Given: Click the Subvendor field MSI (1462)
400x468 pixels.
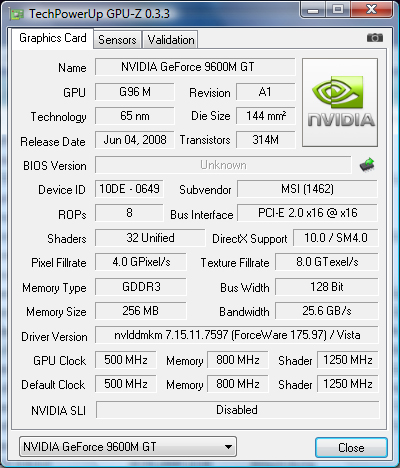Looking at the screenshot, I should [x=307, y=189].
